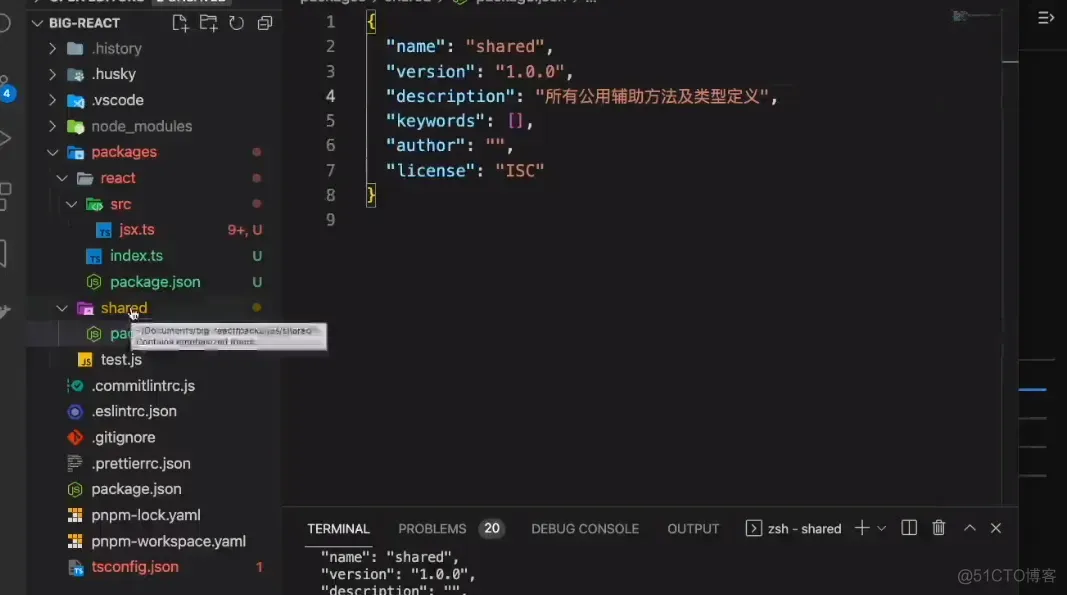This screenshot has width=1067, height=595.
Task: Create a new terminal with plus icon
Action: point(861,528)
